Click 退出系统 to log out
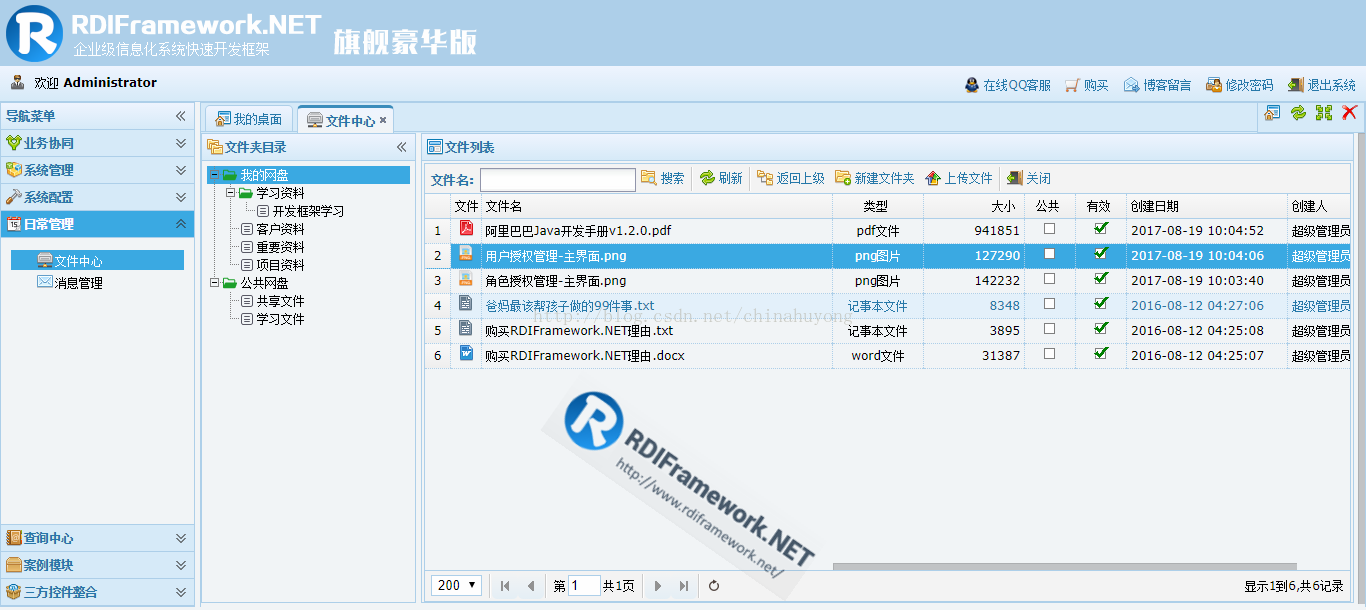 coord(1322,85)
